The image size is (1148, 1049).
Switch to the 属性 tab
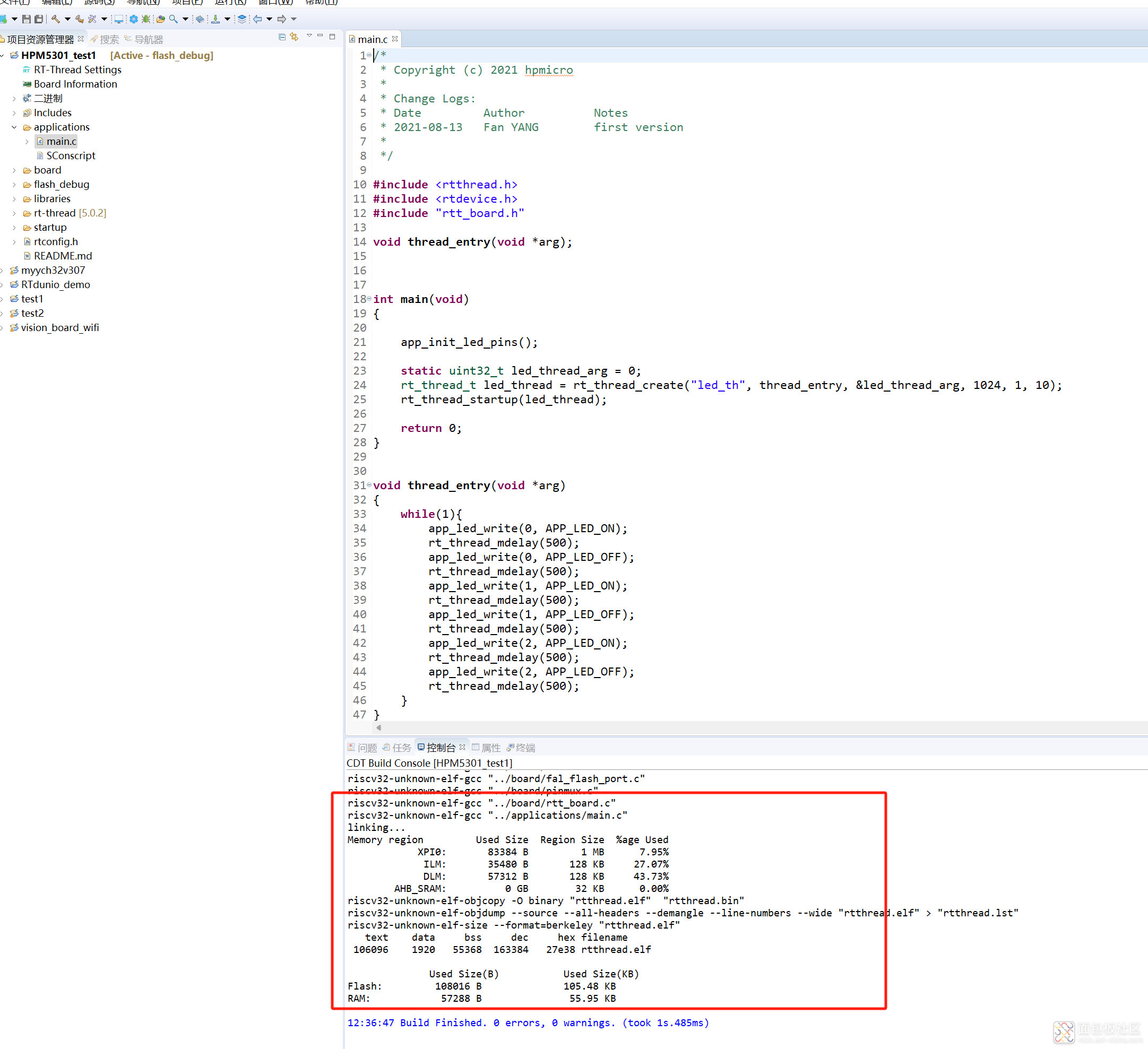click(x=486, y=747)
